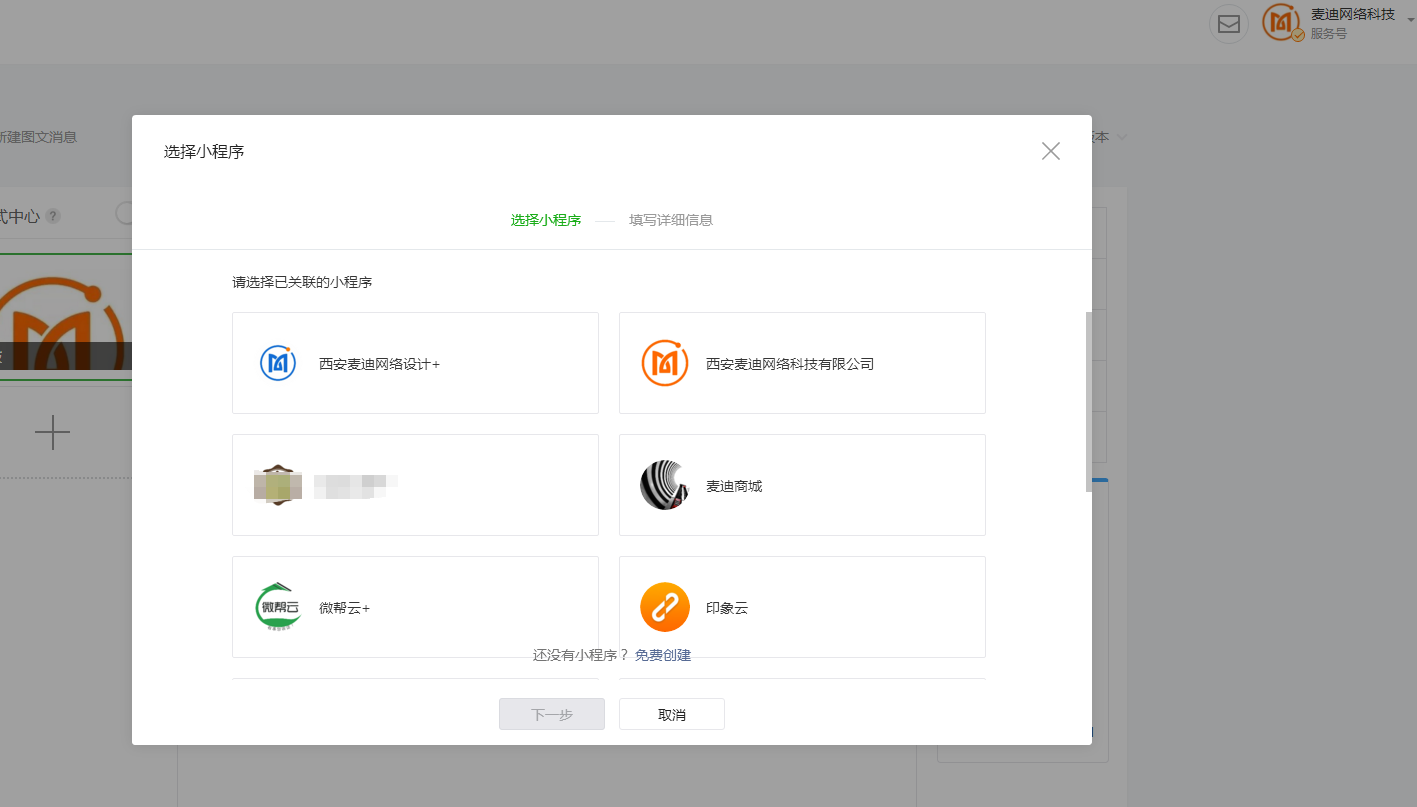The height and width of the screenshot is (807, 1417).
Task: Click the plus placeholder on the left panel
Action: (x=50, y=433)
